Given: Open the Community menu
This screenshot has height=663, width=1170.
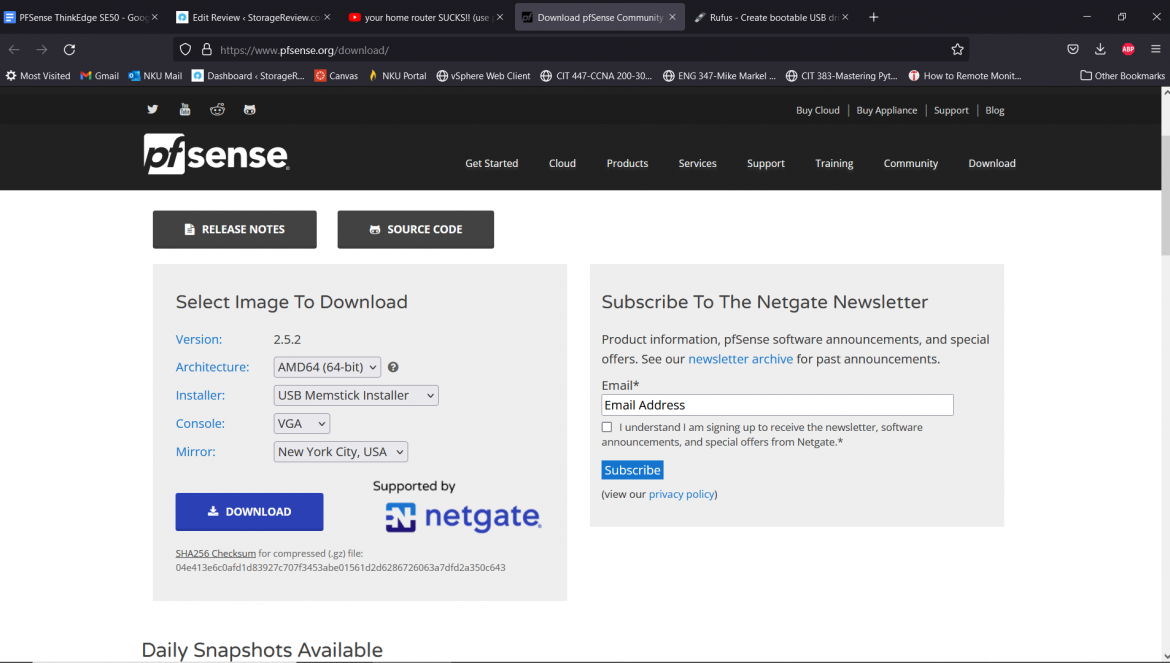Looking at the screenshot, I should [911, 163].
